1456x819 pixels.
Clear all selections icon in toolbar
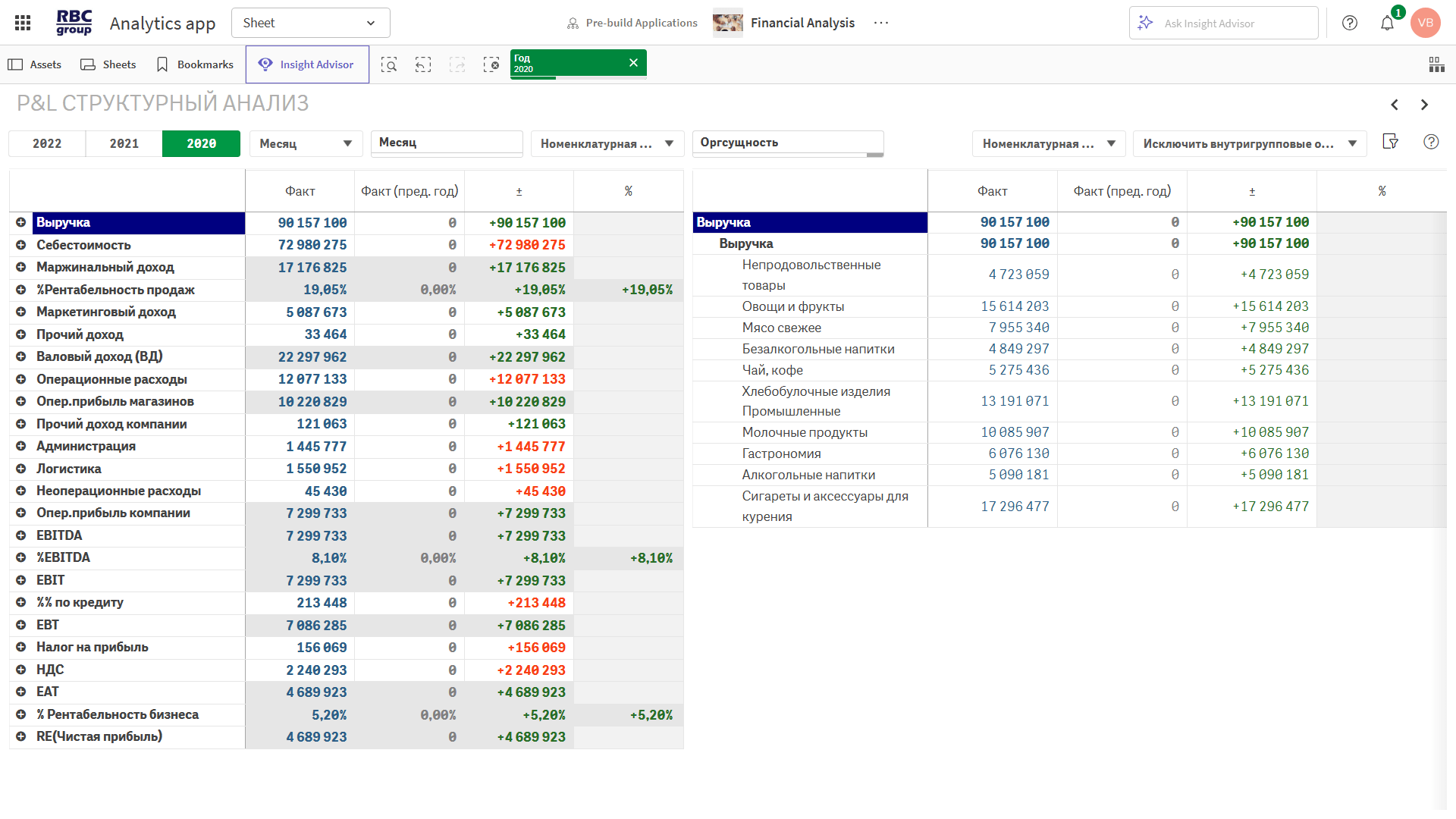tap(491, 64)
